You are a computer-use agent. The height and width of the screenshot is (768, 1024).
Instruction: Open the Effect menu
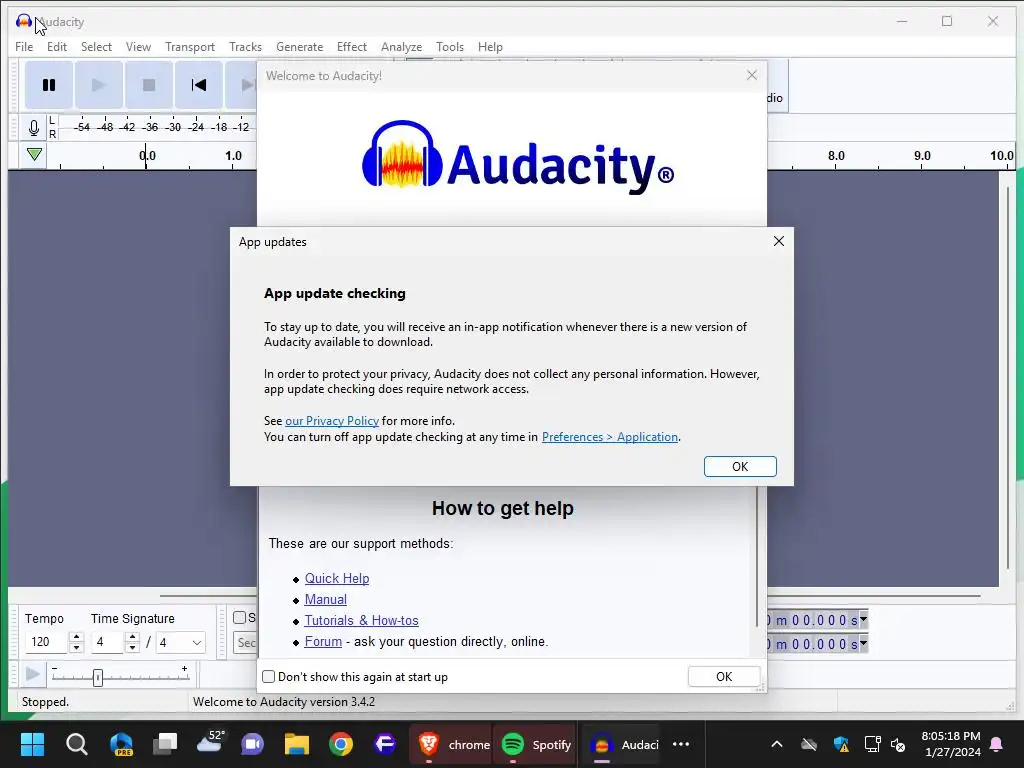352,47
